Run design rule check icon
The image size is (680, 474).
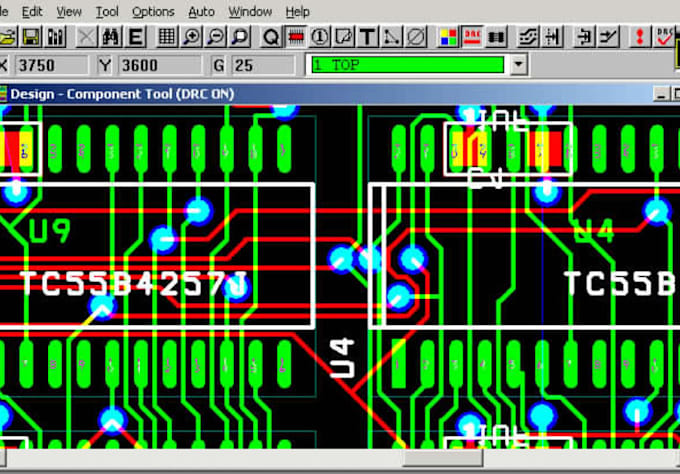pyautogui.click(x=664, y=37)
